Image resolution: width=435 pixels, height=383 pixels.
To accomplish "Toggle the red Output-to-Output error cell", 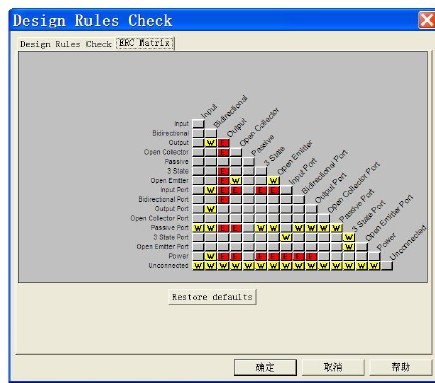I will 223,143.
